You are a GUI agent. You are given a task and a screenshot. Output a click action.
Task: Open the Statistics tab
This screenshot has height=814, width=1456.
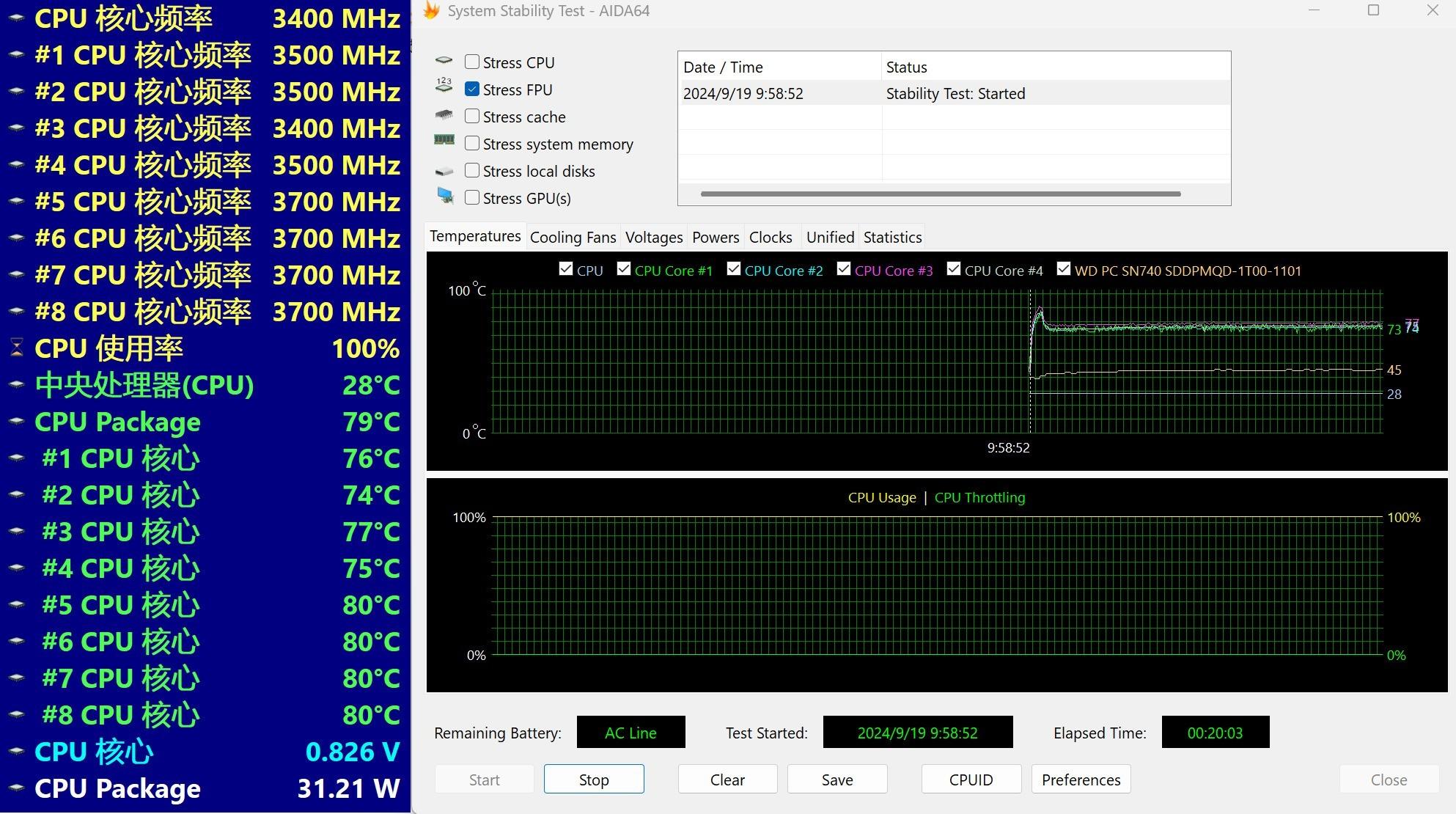click(892, 238)
